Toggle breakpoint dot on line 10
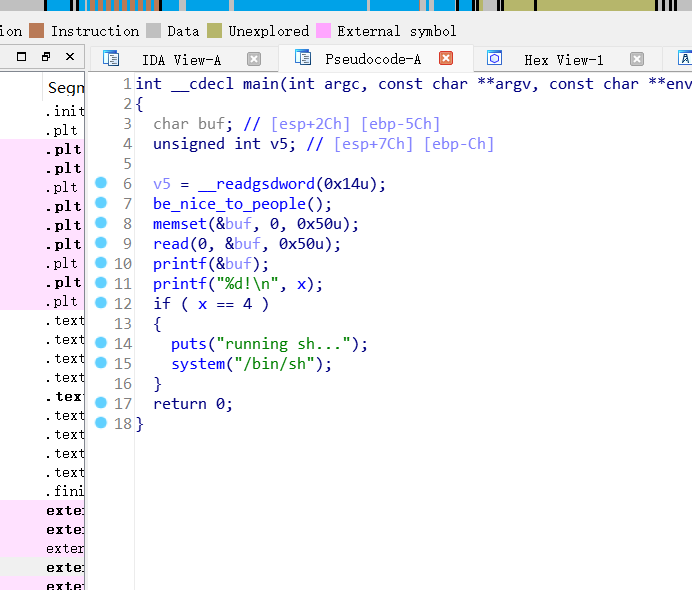 [101, 263]
